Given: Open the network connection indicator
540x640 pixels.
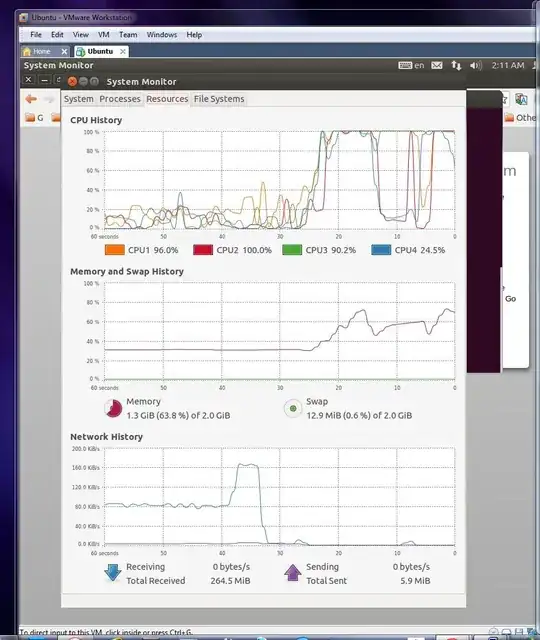Looking at the screenshot, I should (x=456, y=65).
